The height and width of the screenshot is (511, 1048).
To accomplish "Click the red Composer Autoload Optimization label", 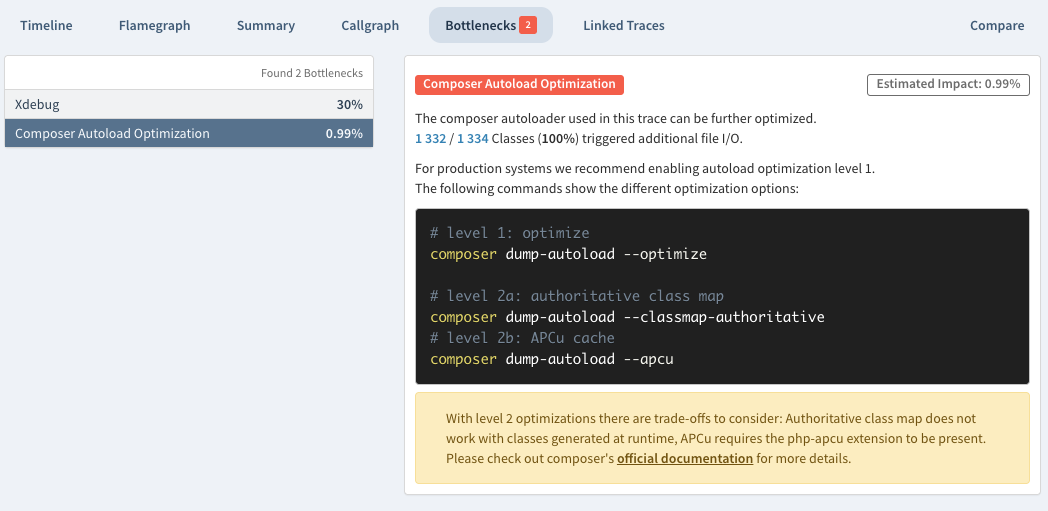I will tap(519, 84).
